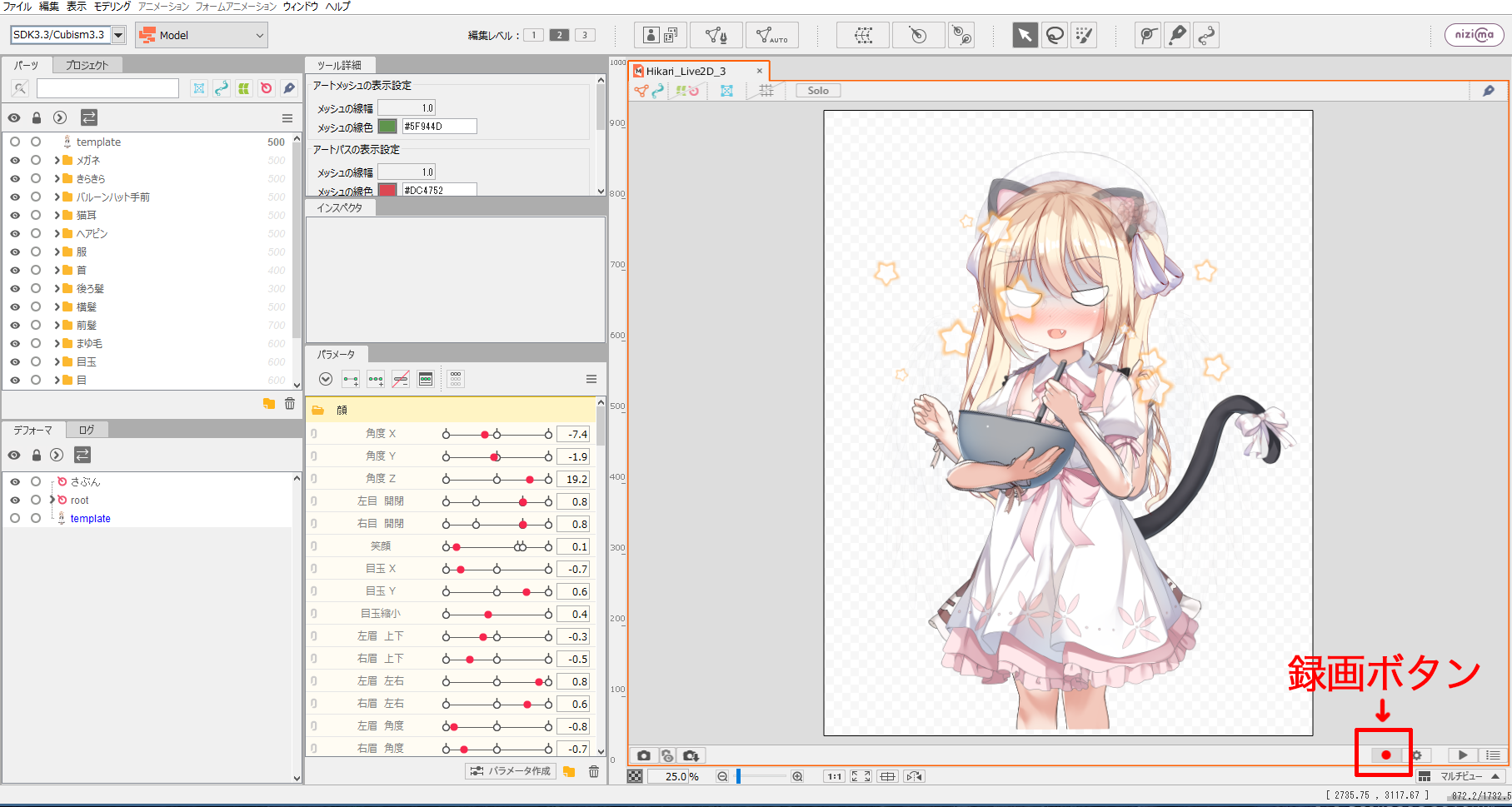The image size is (1512, 807).
Task: Switch to the ログ tab
Action: coord(87,430)
